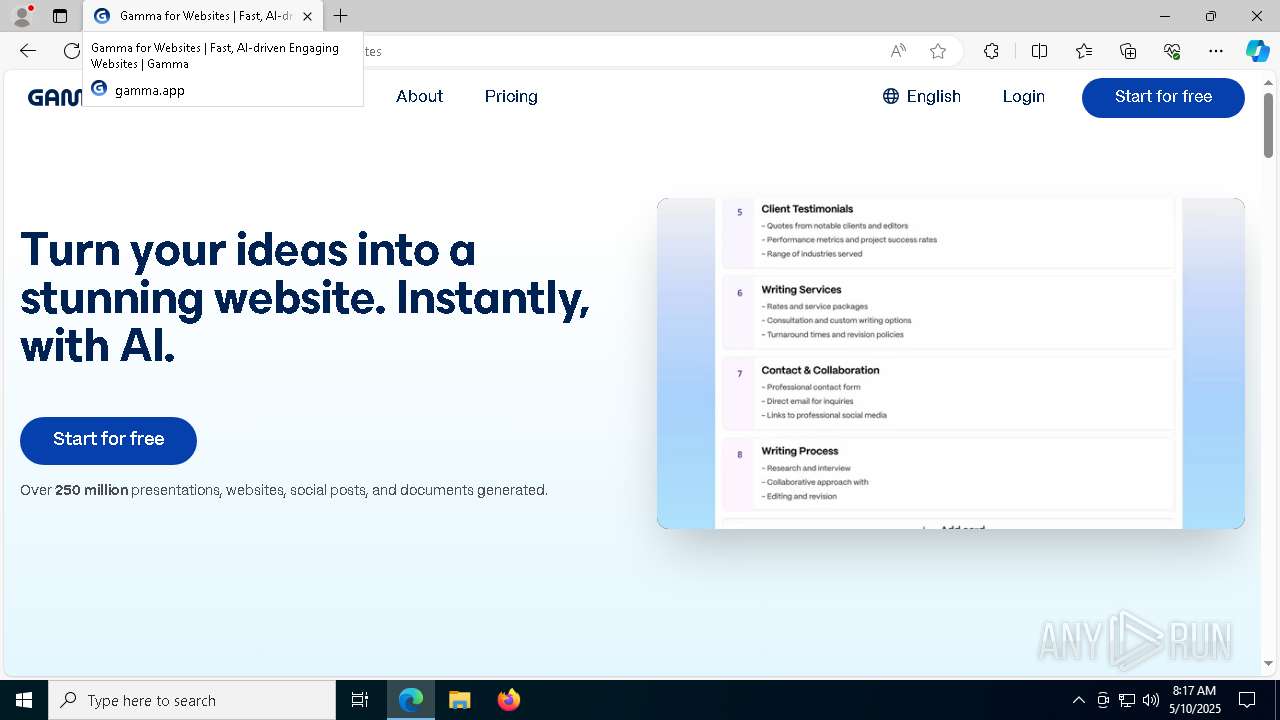Click the browser back arrow
The height and width of the screenshot is (720, 1280).
28,51
